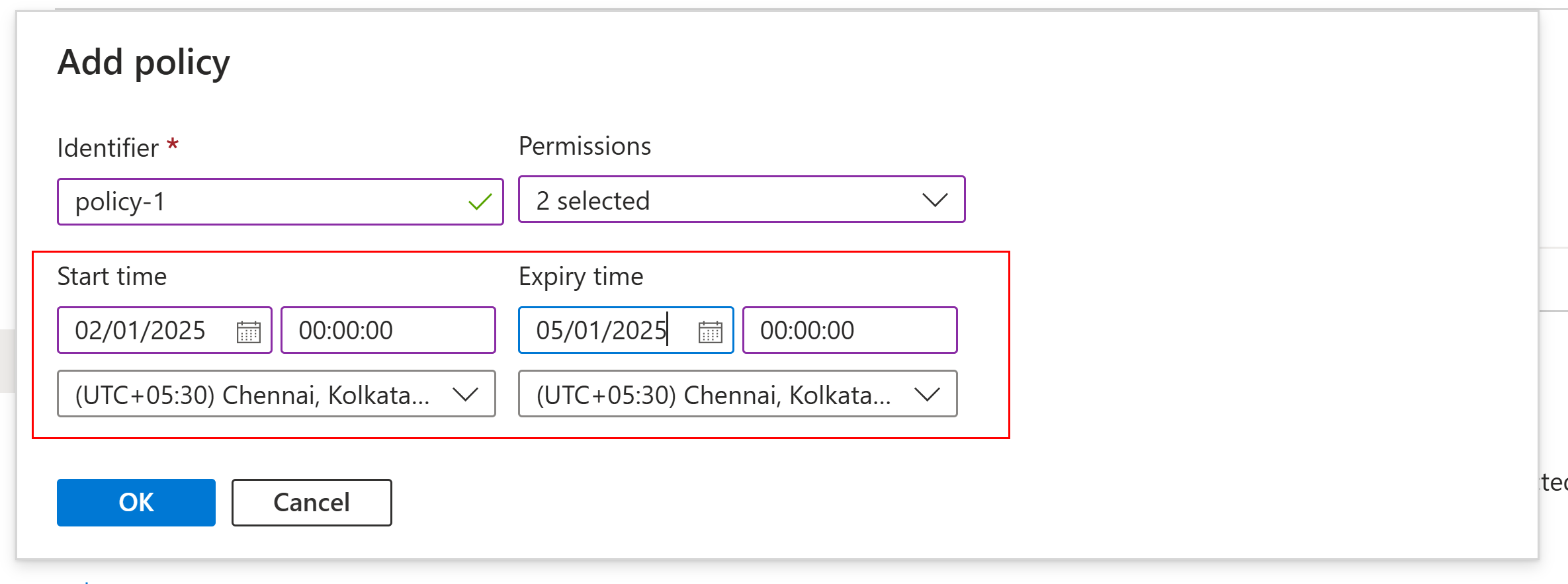Click the Start date field 02/01/2025

tap(165, 330)
